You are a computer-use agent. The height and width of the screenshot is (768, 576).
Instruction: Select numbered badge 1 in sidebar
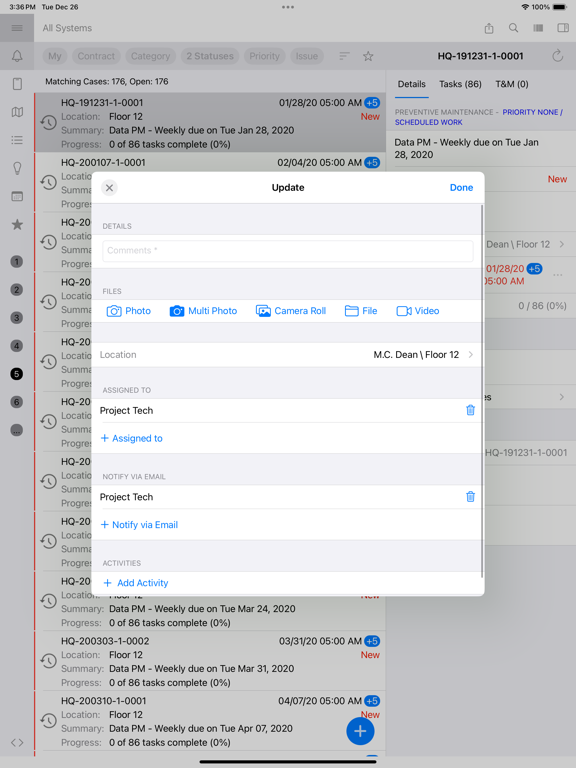(17, 262)
